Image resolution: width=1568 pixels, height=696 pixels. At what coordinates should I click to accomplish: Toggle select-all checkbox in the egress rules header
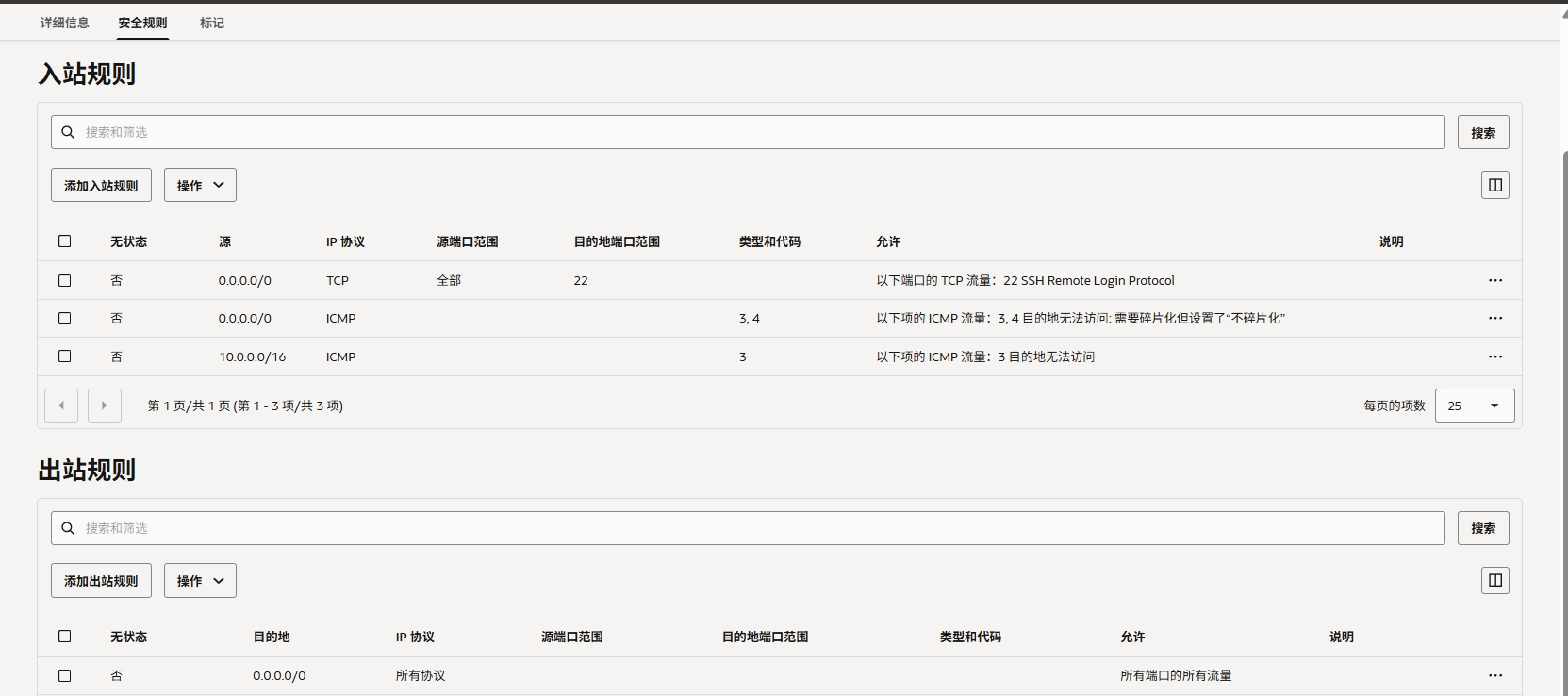click(x=65, y=637)
